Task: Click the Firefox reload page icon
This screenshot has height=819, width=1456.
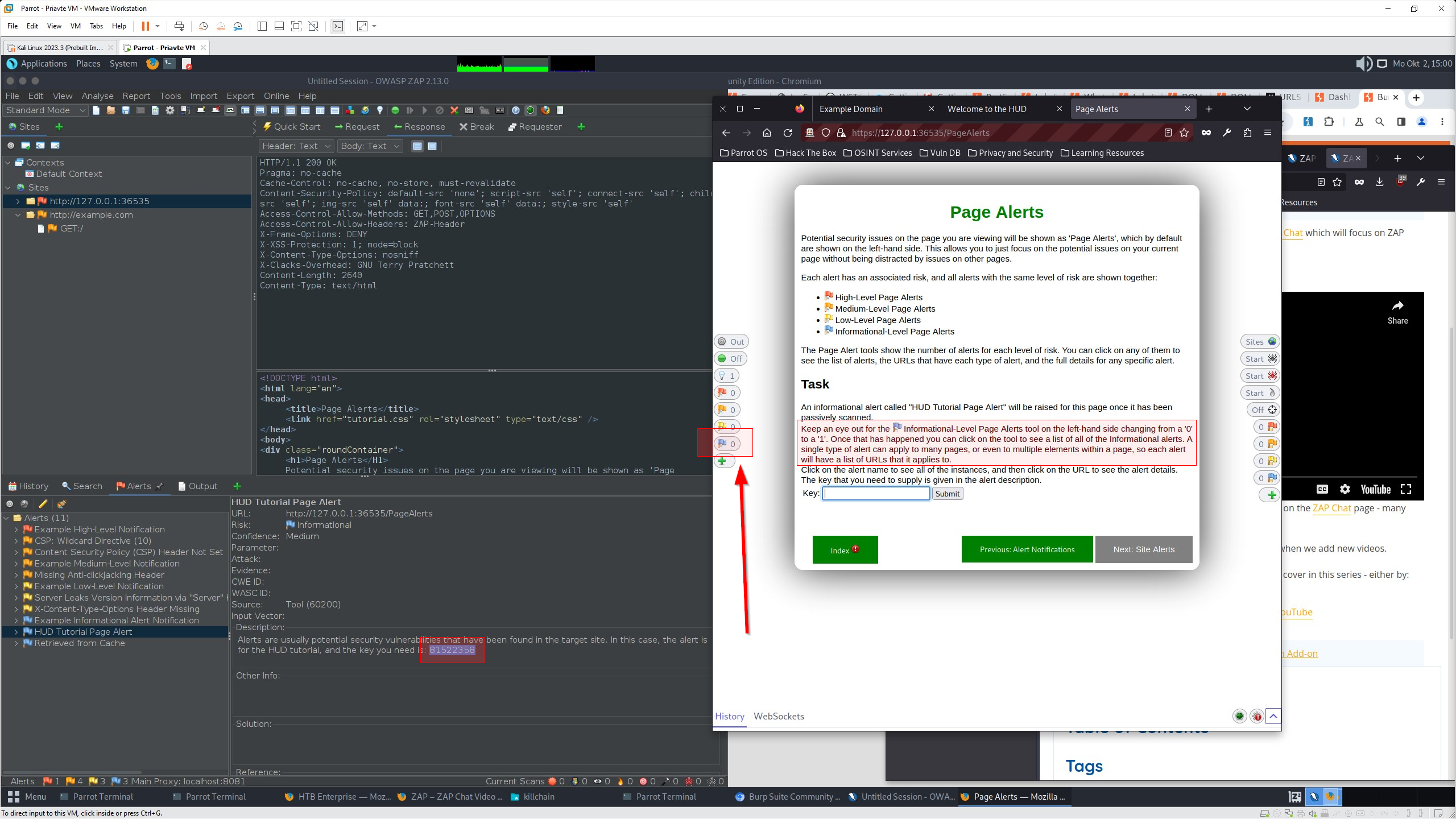Action: (788, 133)
